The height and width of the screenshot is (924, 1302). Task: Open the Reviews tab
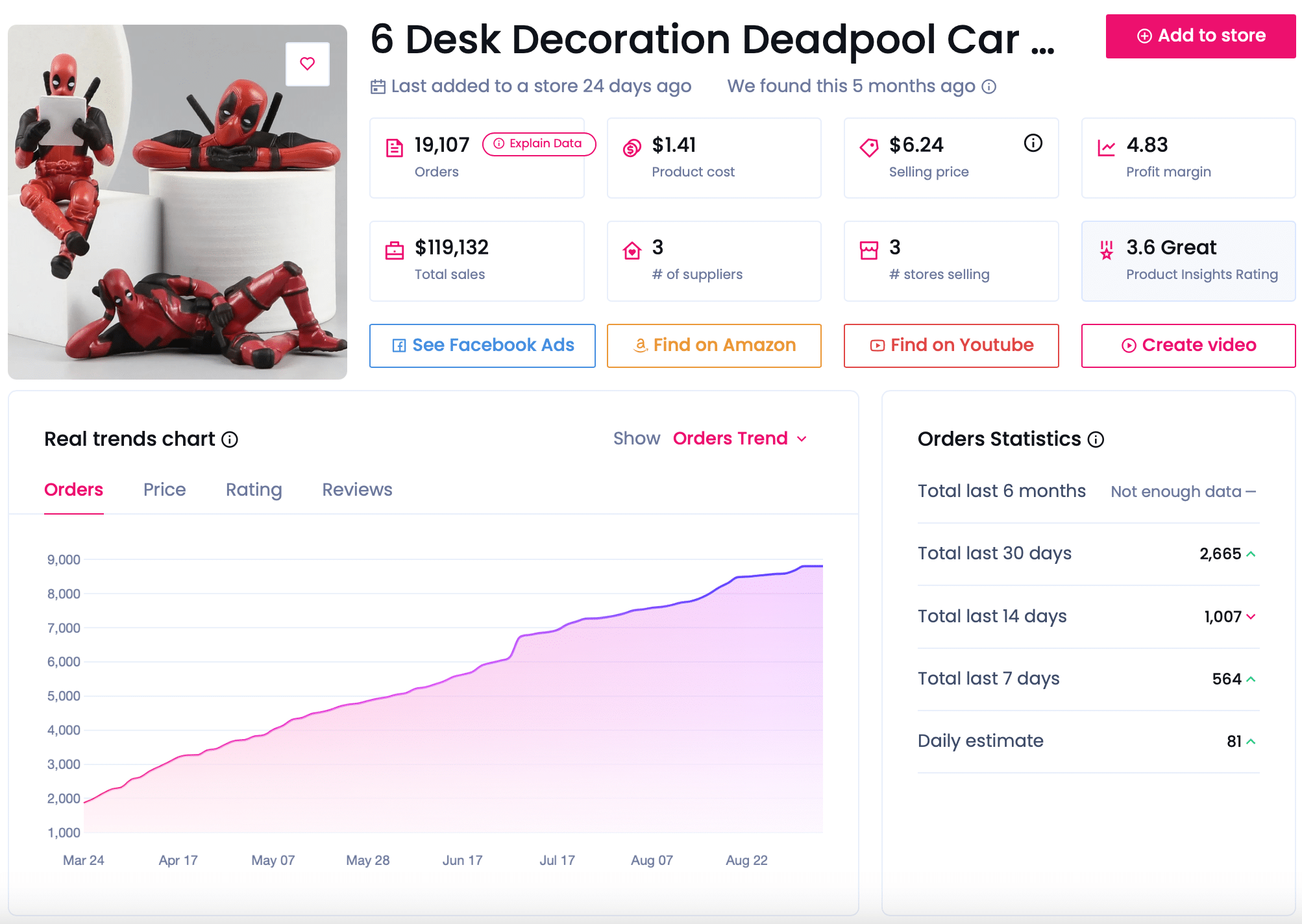356,490
